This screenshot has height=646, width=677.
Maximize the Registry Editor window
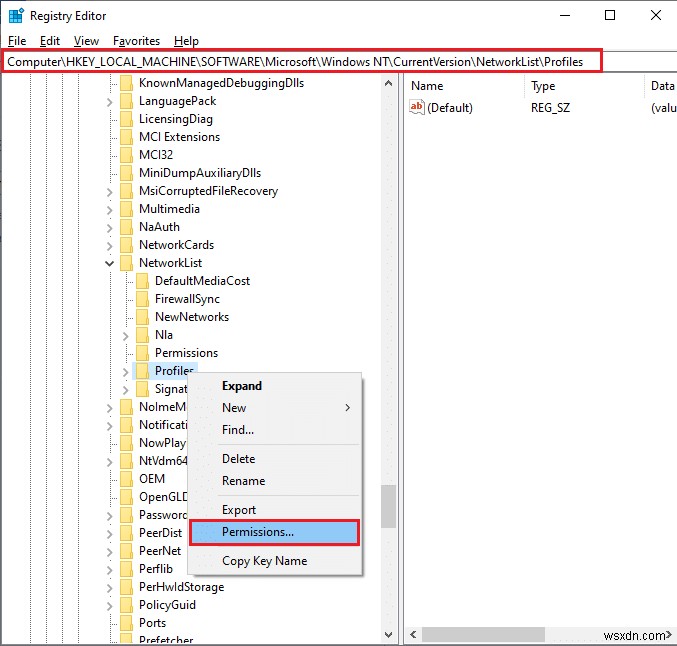point(610,15)
